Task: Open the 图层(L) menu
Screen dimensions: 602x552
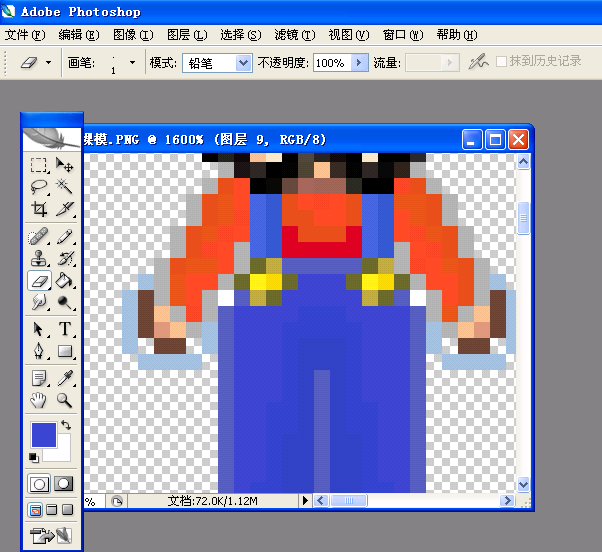Action: (187, 35)
